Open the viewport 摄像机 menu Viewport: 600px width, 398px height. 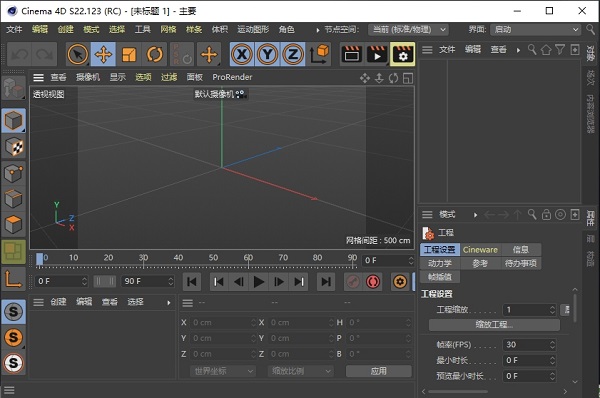(88, 77)
